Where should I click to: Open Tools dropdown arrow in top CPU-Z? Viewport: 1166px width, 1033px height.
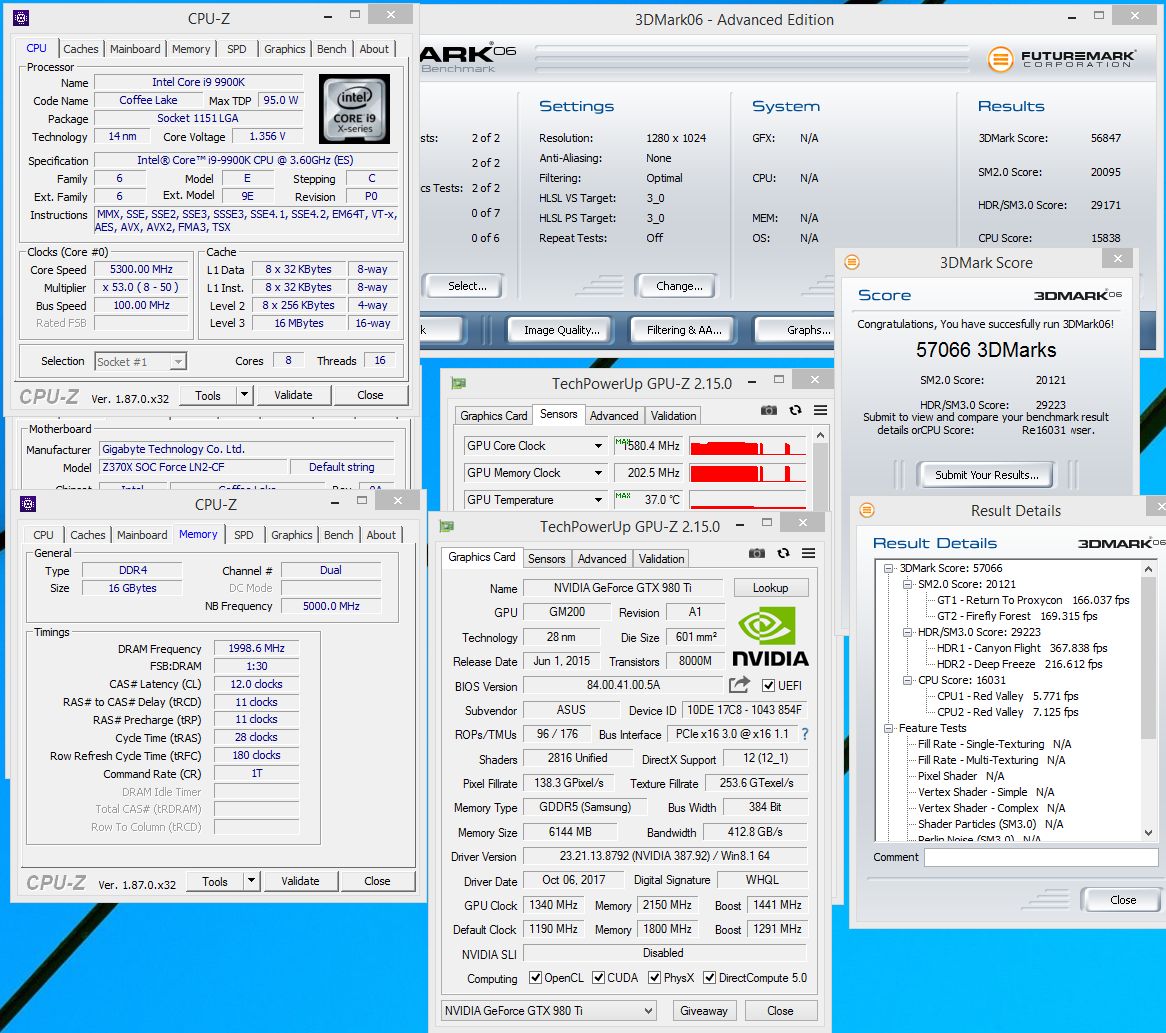pyautogui.click(x=245, y=395)
